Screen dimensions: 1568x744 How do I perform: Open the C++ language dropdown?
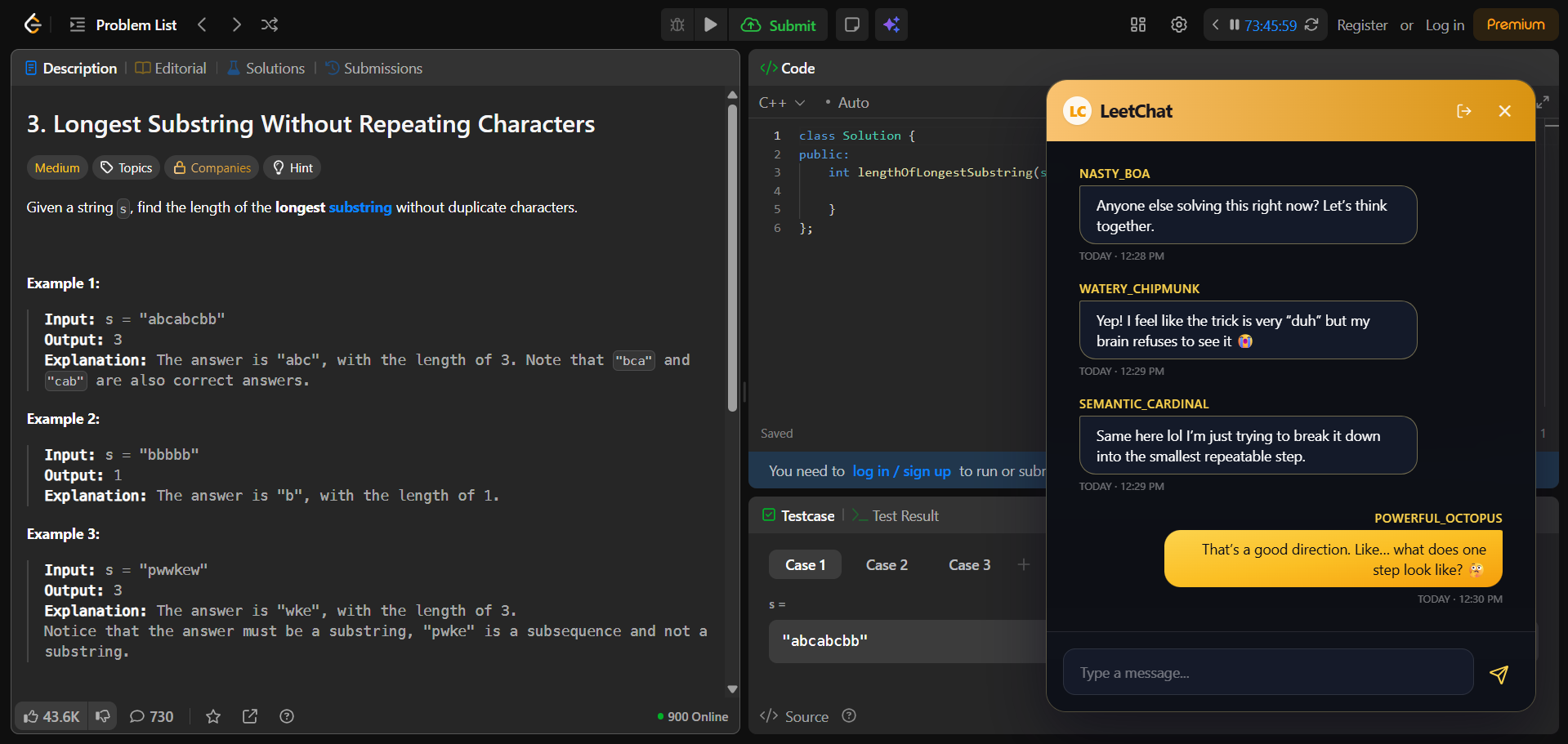(x=782, y=102)
